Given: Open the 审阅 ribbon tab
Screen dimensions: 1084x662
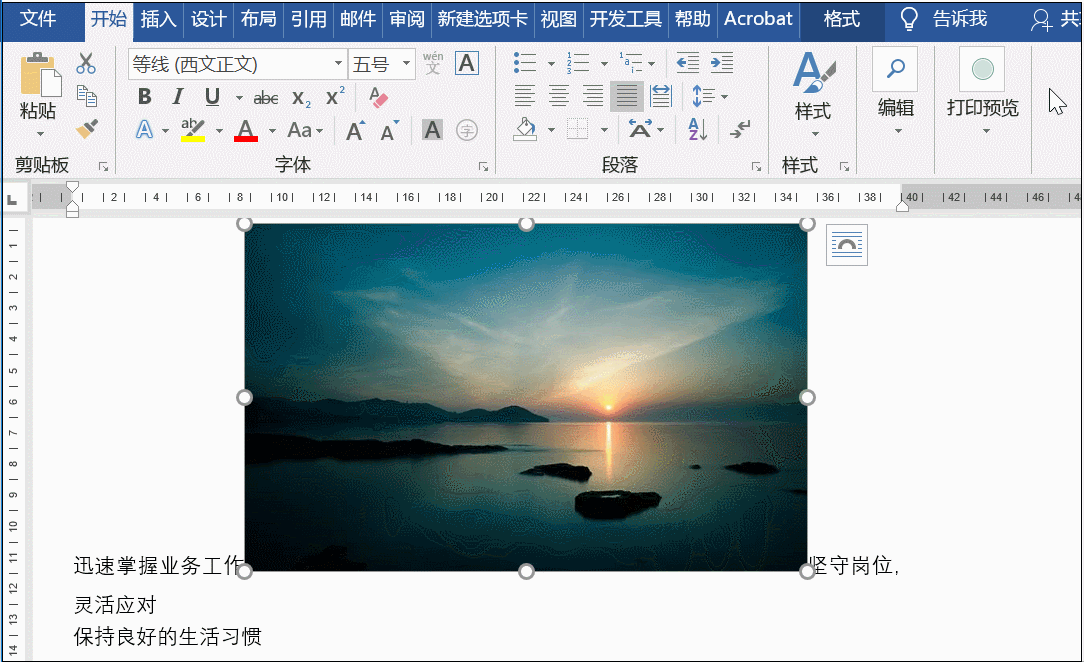Looking at the screenshot, I should (x=406, y=19).
